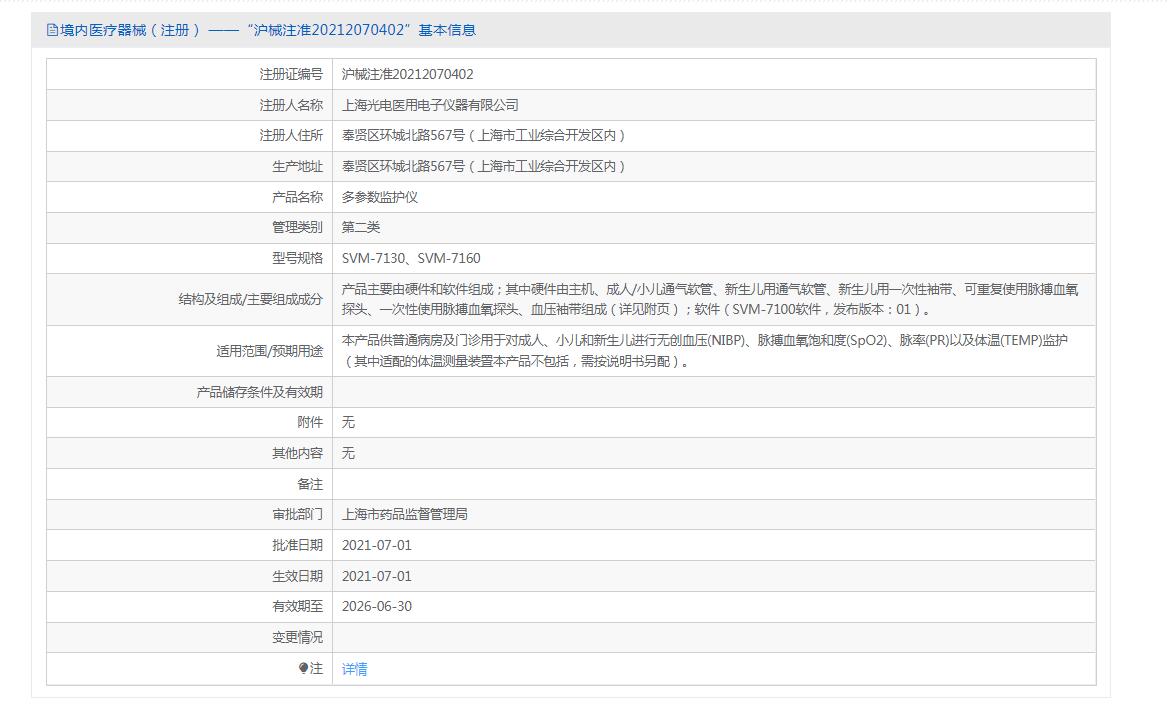Image resolution: width=1169 pixels, height=717 pixels.
Task: Click the 批准日期 row label
Action: pyautogui.click(x=297, y=545)
